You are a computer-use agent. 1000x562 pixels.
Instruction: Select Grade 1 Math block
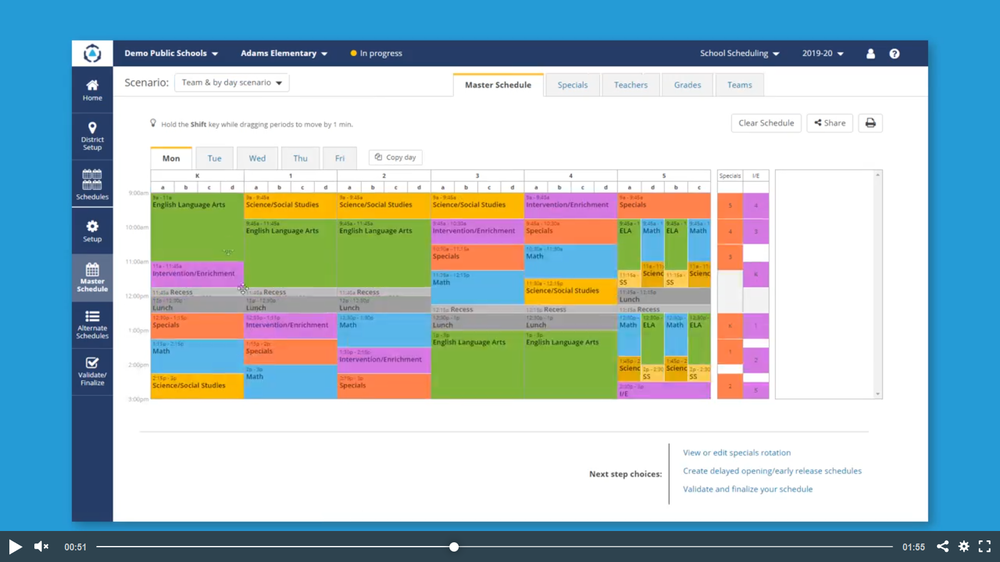coord(291,382)
